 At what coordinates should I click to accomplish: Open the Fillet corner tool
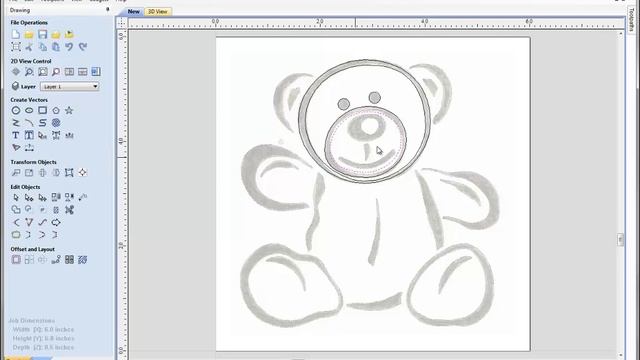[x=16, y=222]
